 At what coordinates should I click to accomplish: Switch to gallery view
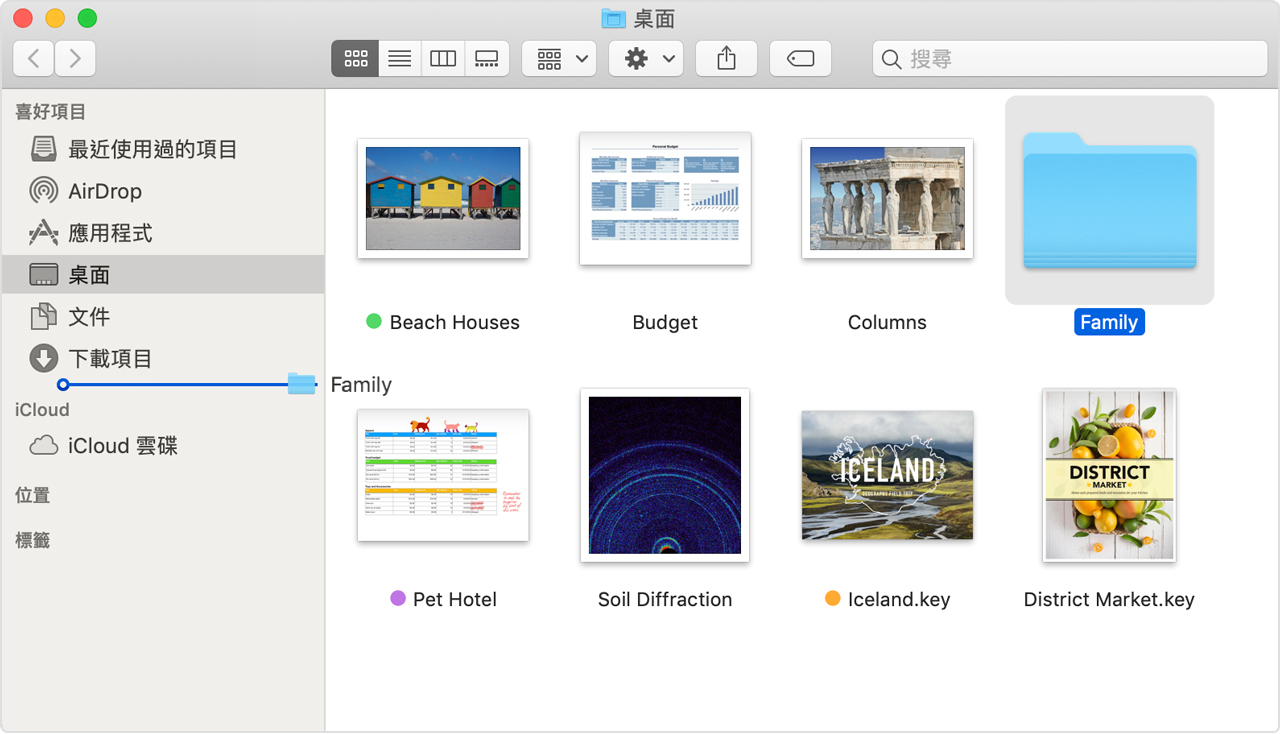(x=487, y=59)
